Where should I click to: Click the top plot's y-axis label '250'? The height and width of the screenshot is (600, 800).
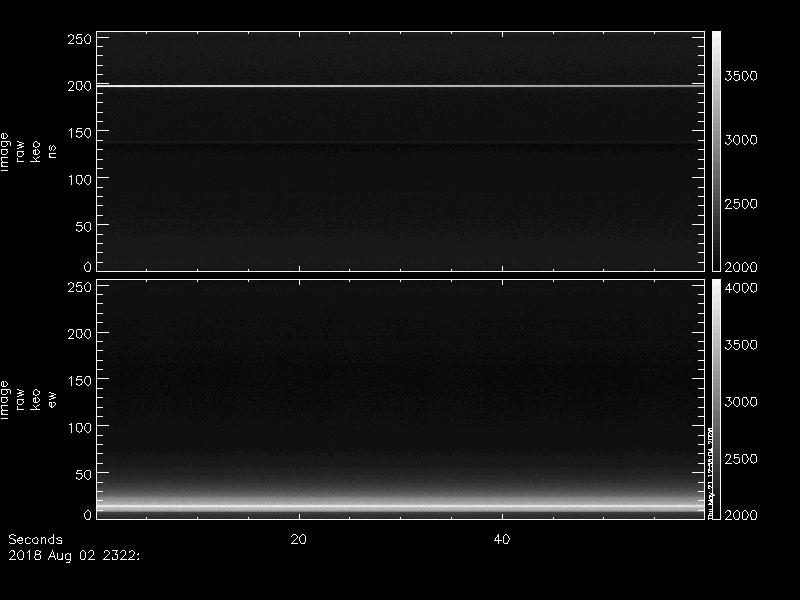(80, 39)
